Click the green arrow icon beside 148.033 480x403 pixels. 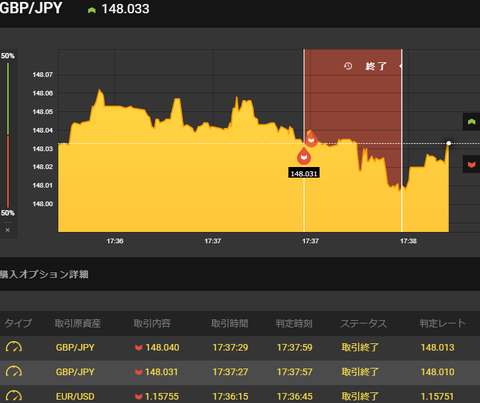point(92,10)
